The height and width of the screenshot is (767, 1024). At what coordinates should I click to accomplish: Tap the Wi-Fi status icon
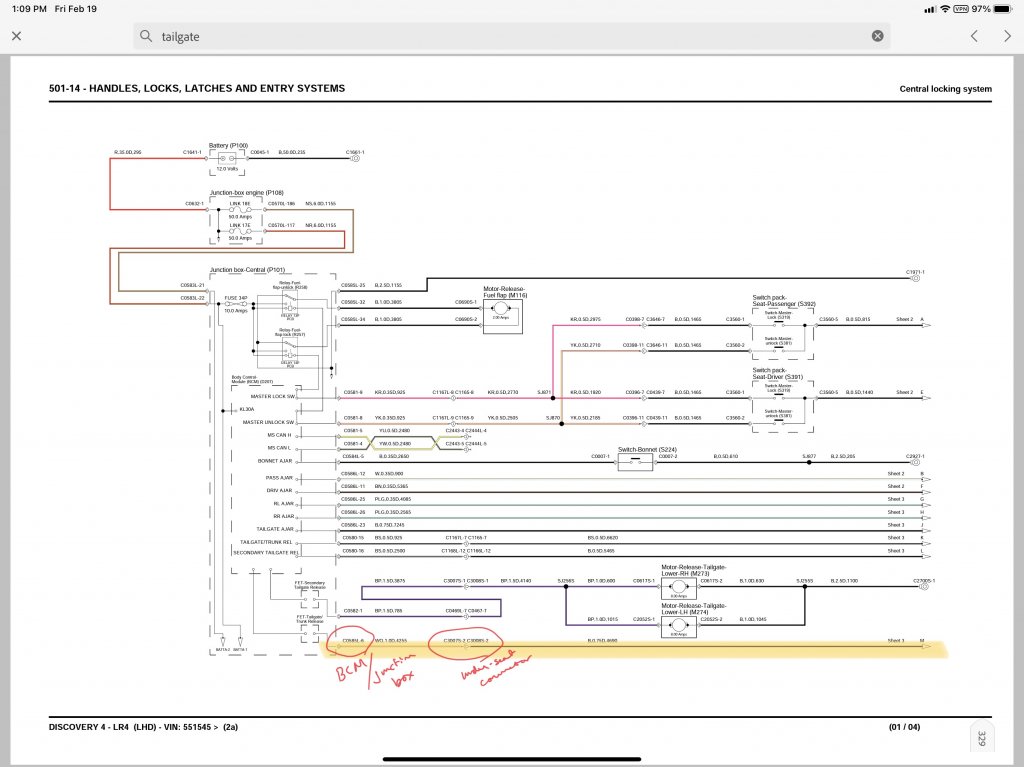pos(944,9)
